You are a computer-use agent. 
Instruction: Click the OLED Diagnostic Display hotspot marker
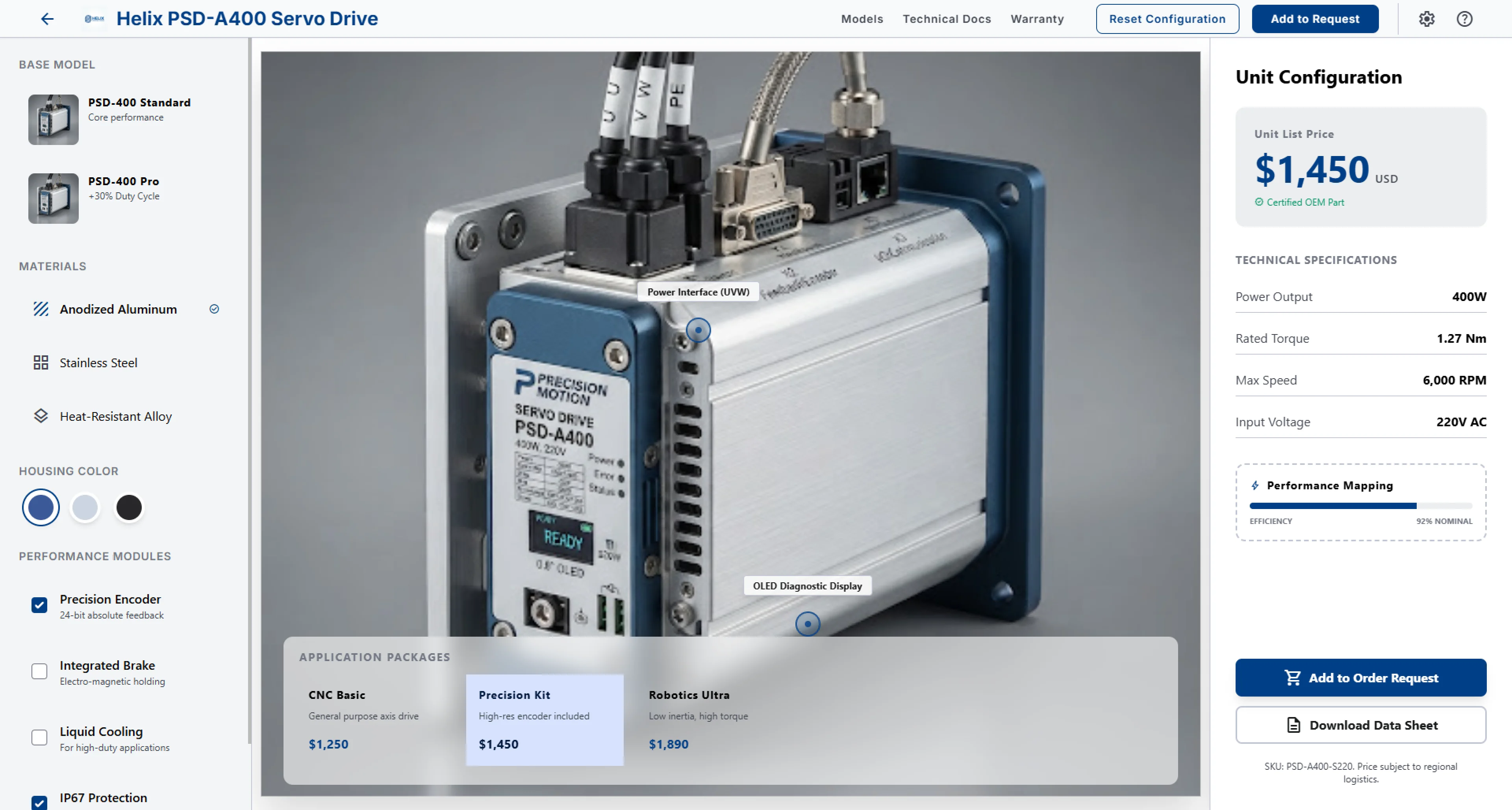(x=808, y=624)
